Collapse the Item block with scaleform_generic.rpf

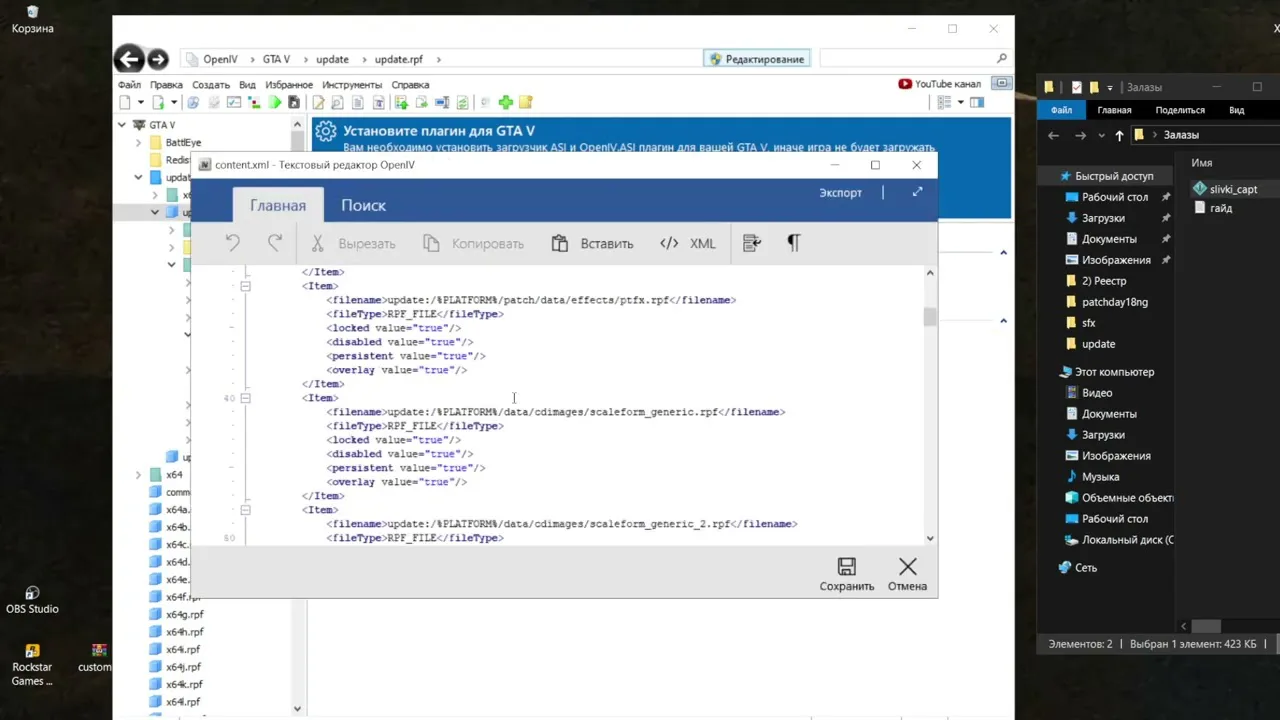[245, 398]
